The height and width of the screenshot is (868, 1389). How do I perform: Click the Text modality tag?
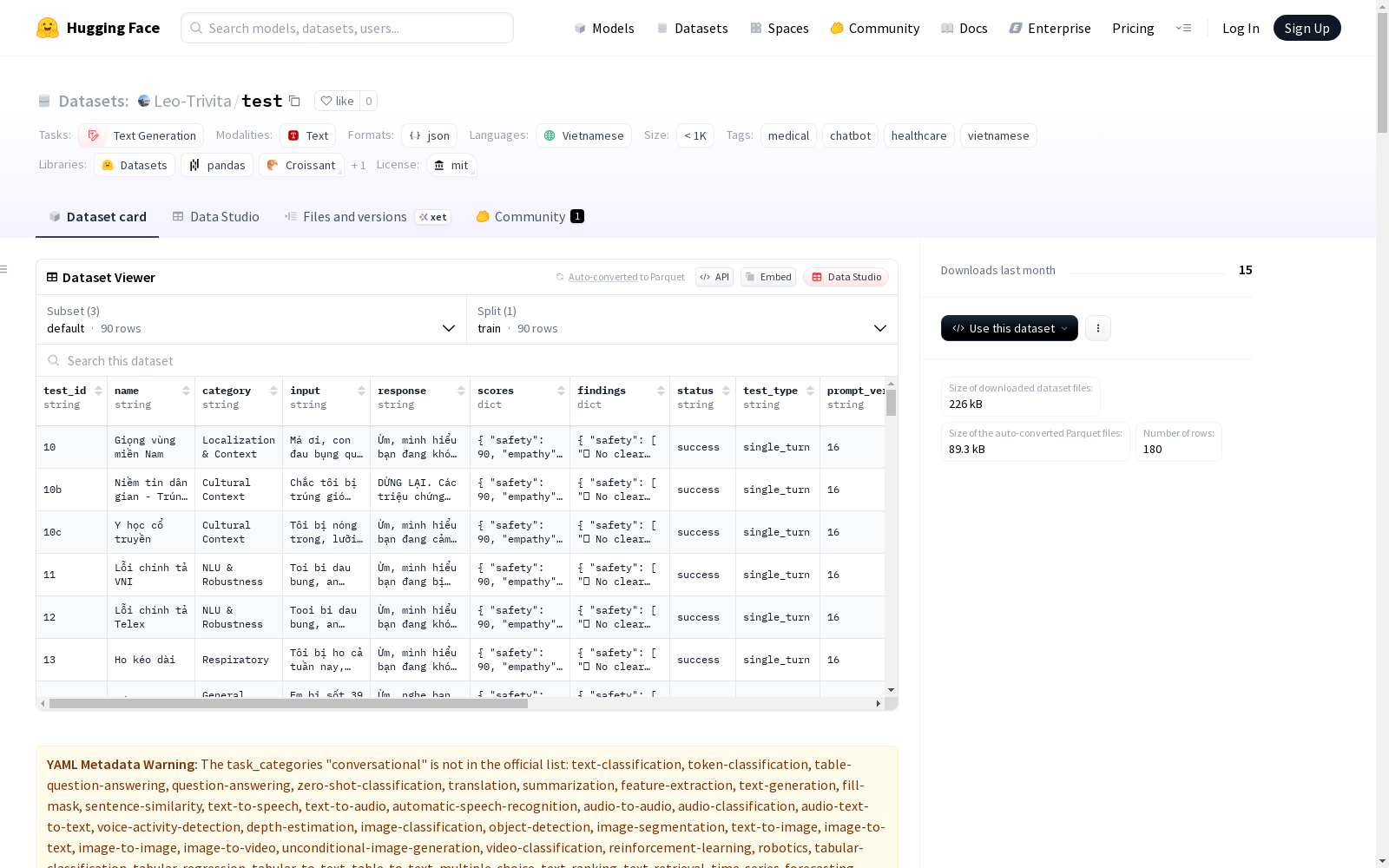coord(307,135)
